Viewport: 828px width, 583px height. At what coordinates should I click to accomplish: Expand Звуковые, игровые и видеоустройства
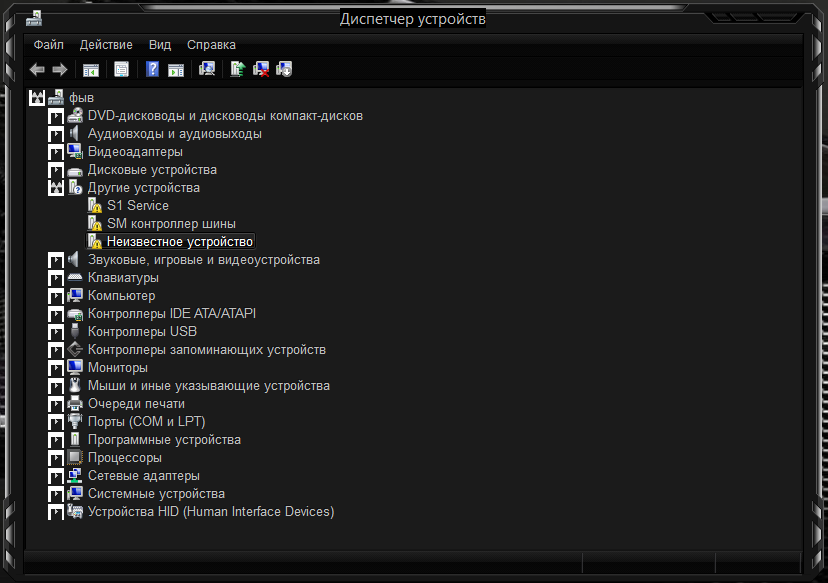click(x=56, y=260)
